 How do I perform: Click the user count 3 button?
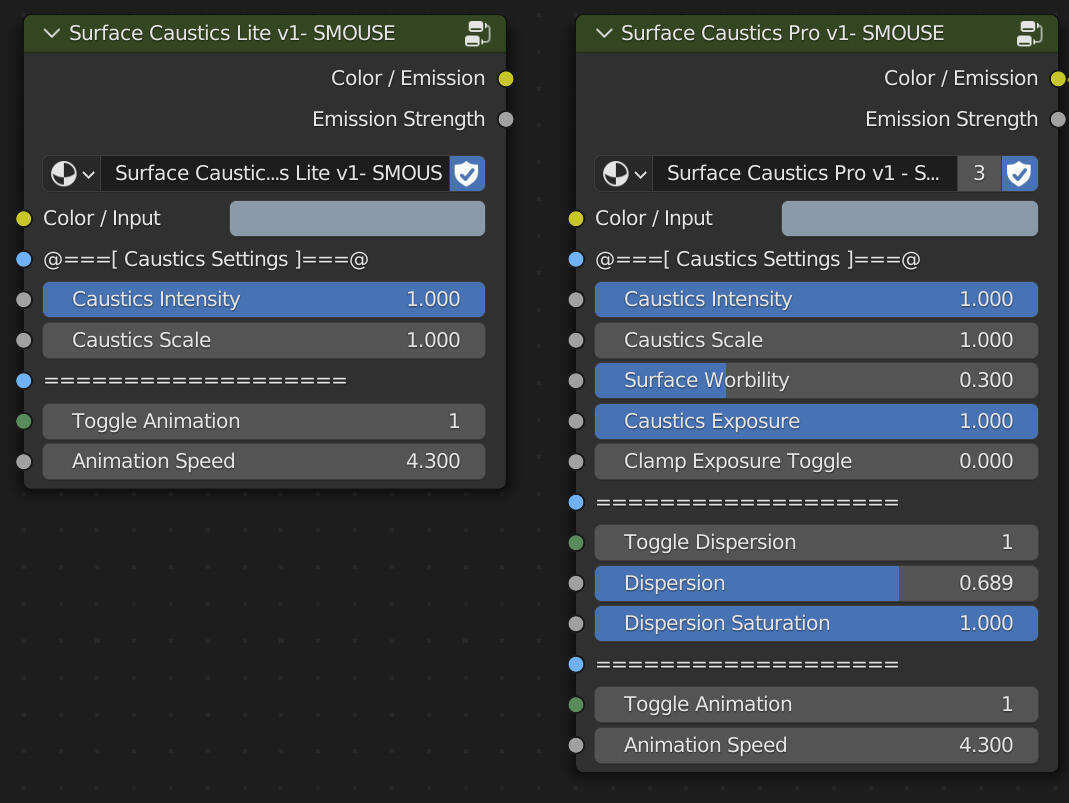[x=979, y=173]
